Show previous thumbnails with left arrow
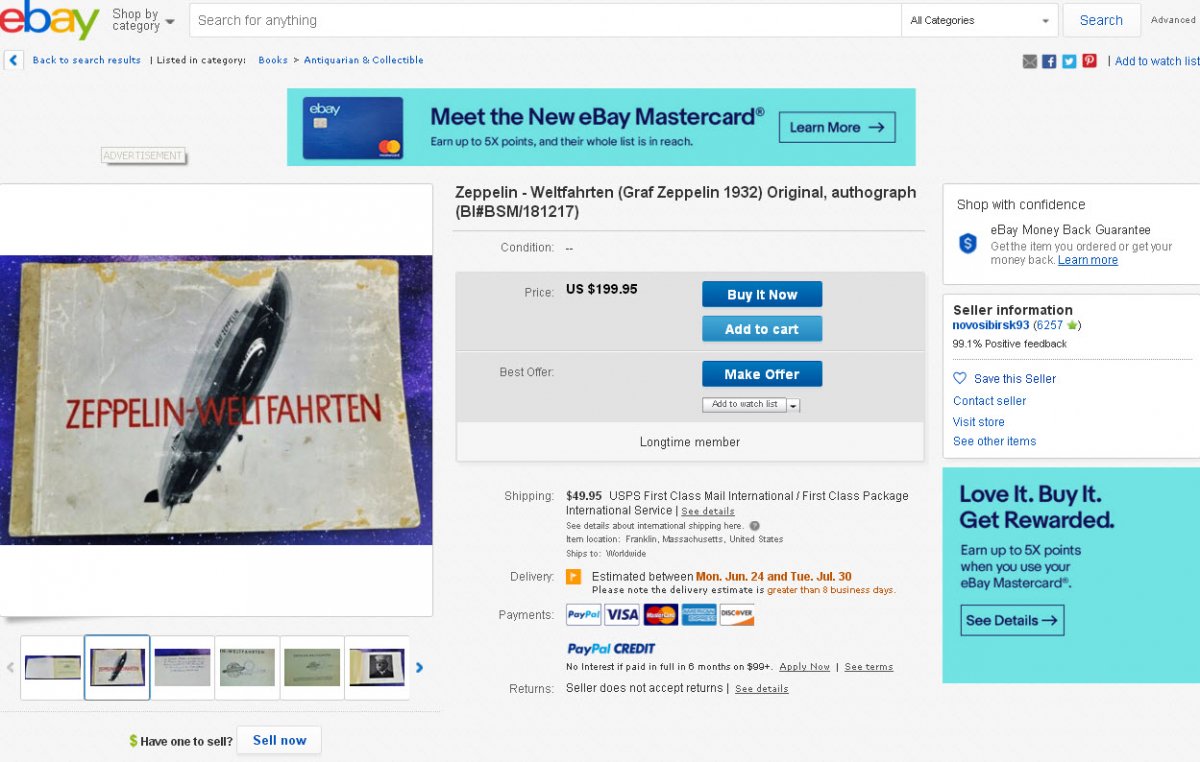 [x=11, y=668]
